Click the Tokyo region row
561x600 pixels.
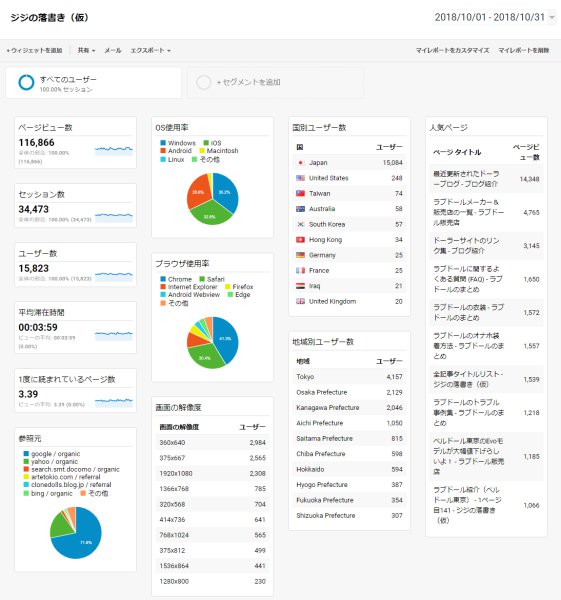click(x=349, y=377)
